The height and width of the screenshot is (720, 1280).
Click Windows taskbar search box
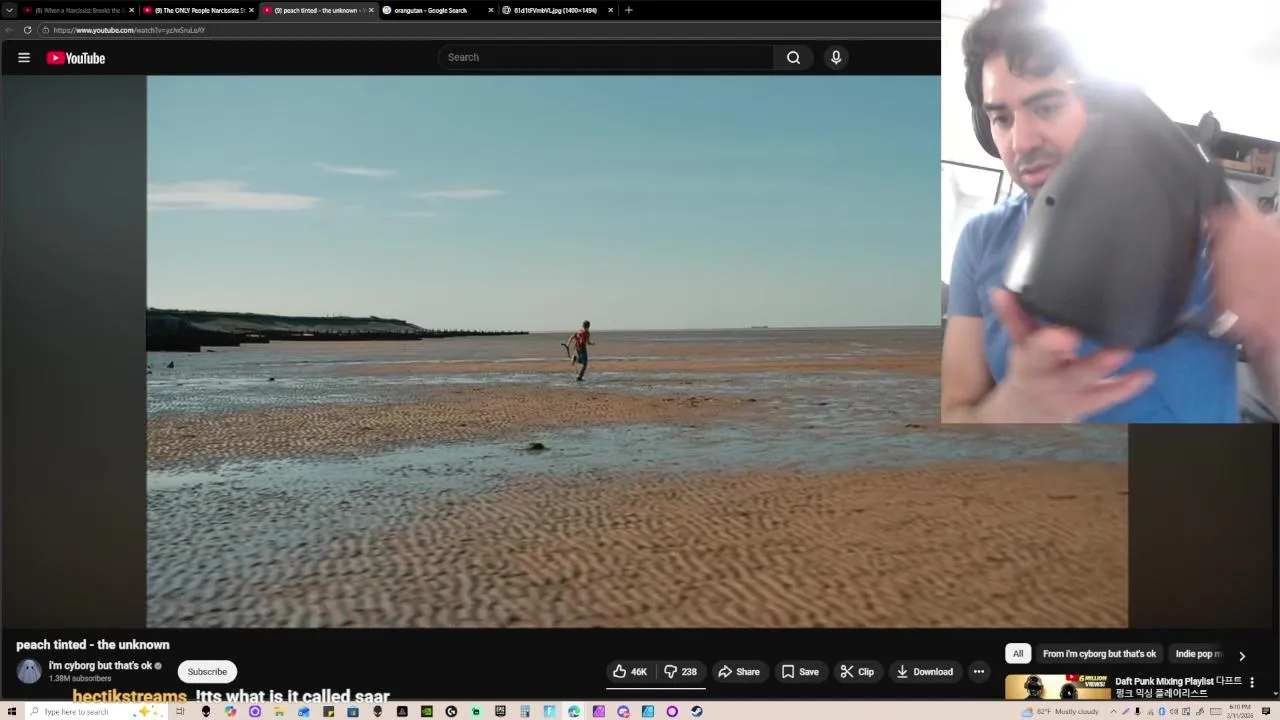(x=95, y=711)
